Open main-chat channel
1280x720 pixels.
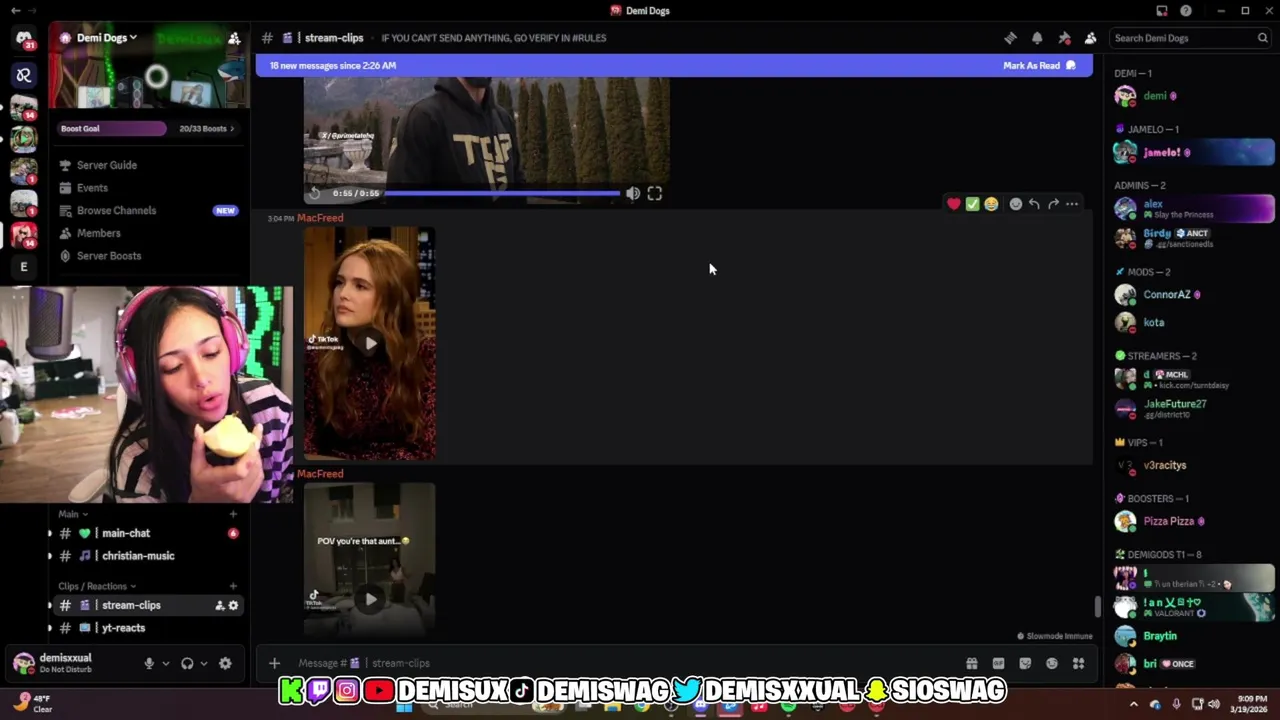[148, 533]
